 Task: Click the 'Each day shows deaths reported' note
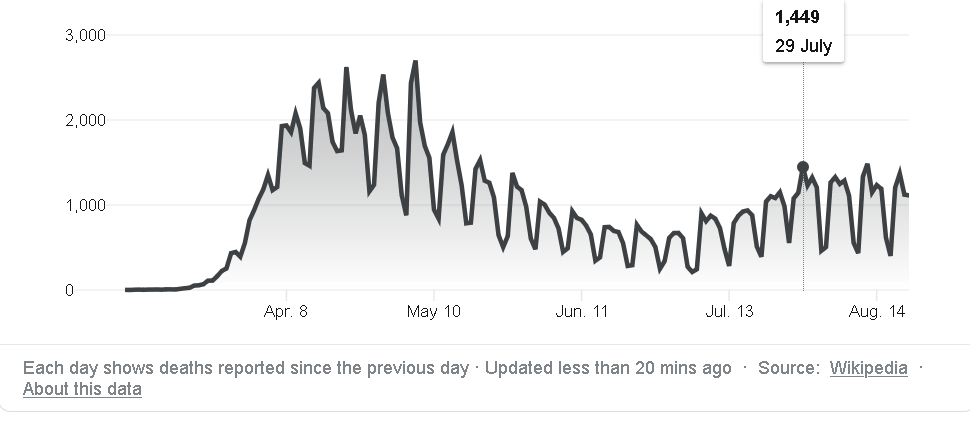[x=246, y=368]
